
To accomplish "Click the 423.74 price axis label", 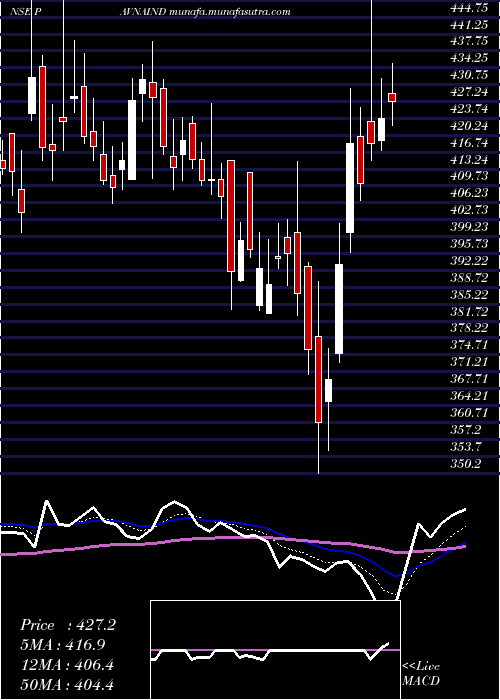I will (470, 109).
